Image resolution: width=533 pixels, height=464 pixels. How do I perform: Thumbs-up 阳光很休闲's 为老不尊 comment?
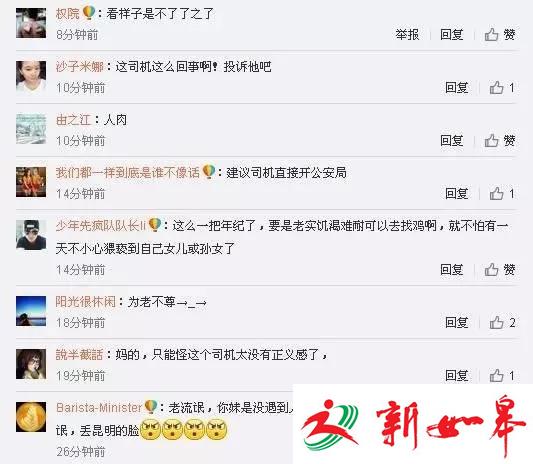click(x=502, y=322)
